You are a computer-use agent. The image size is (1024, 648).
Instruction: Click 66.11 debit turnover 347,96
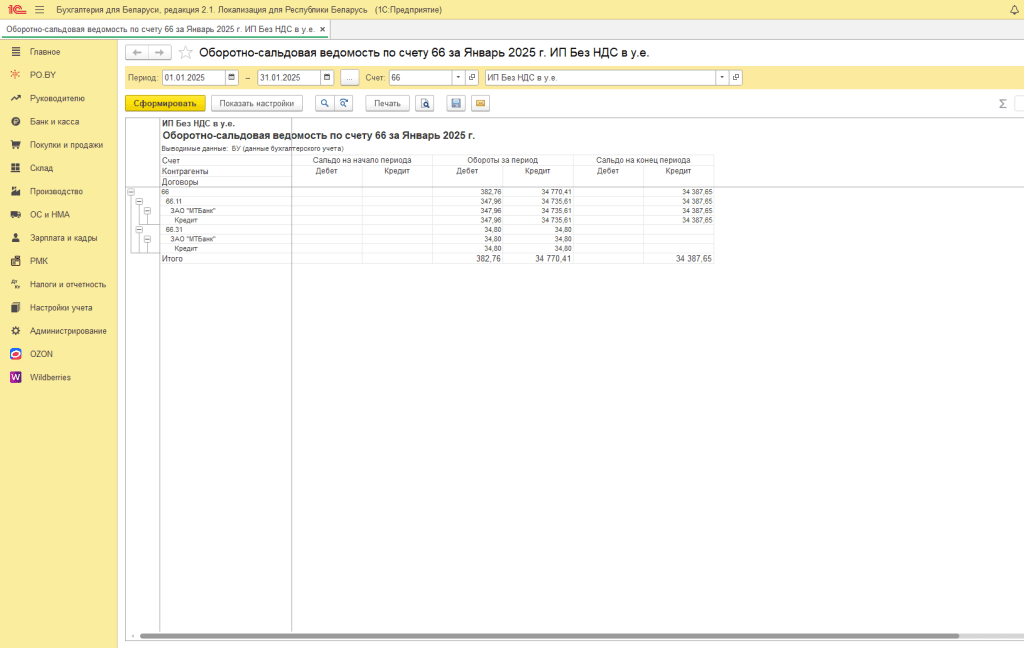(490, 202)
